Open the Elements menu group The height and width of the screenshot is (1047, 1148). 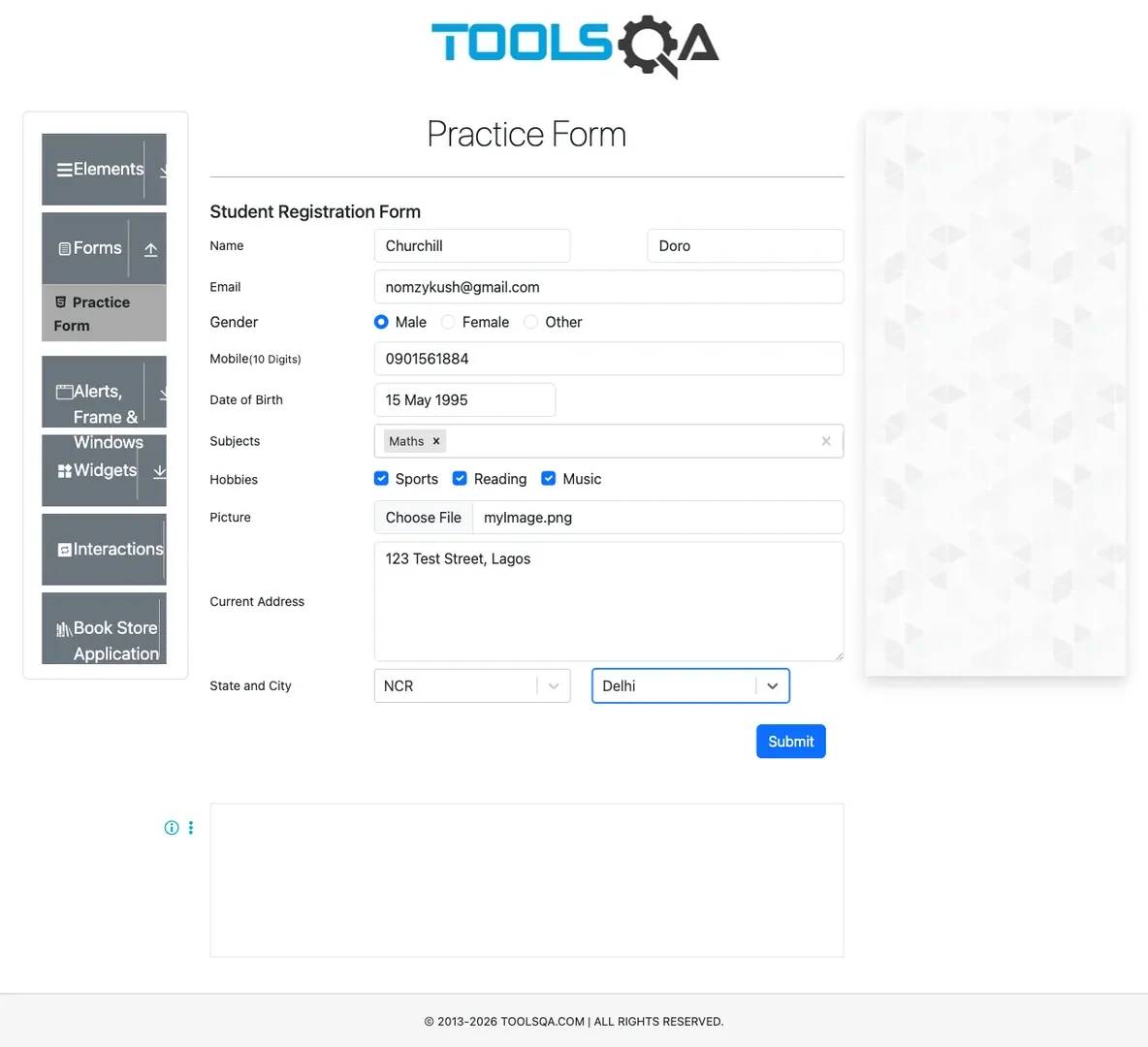pos(104,170)
